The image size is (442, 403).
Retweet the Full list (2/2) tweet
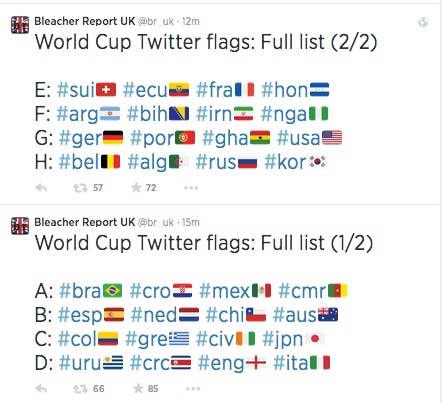tap(80, 188)
